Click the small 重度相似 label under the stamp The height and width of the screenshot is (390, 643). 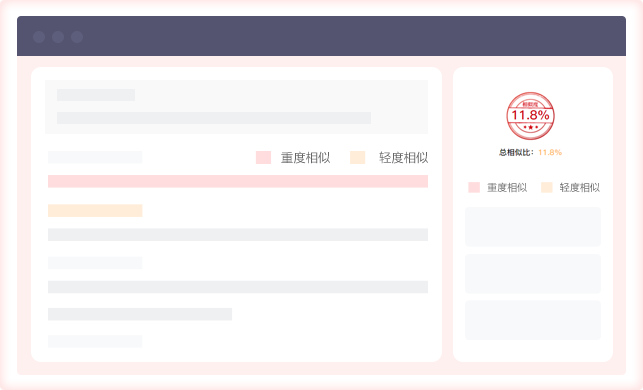pyautogui.click(x=507, y=187)
